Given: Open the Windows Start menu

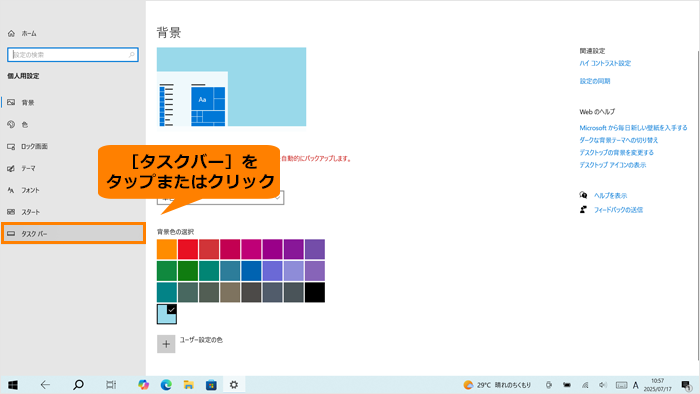Looking at the screenshot, I should [12, 385].
